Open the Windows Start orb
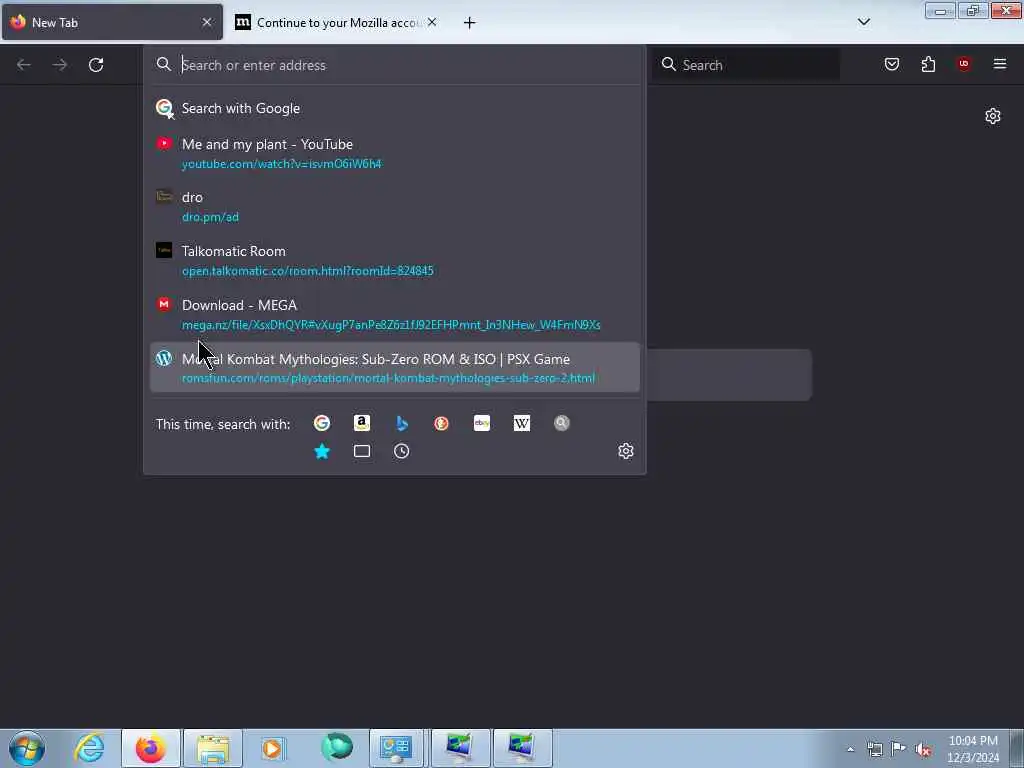This screenshot has height=768, width=1024. click(x=27, y=748)
